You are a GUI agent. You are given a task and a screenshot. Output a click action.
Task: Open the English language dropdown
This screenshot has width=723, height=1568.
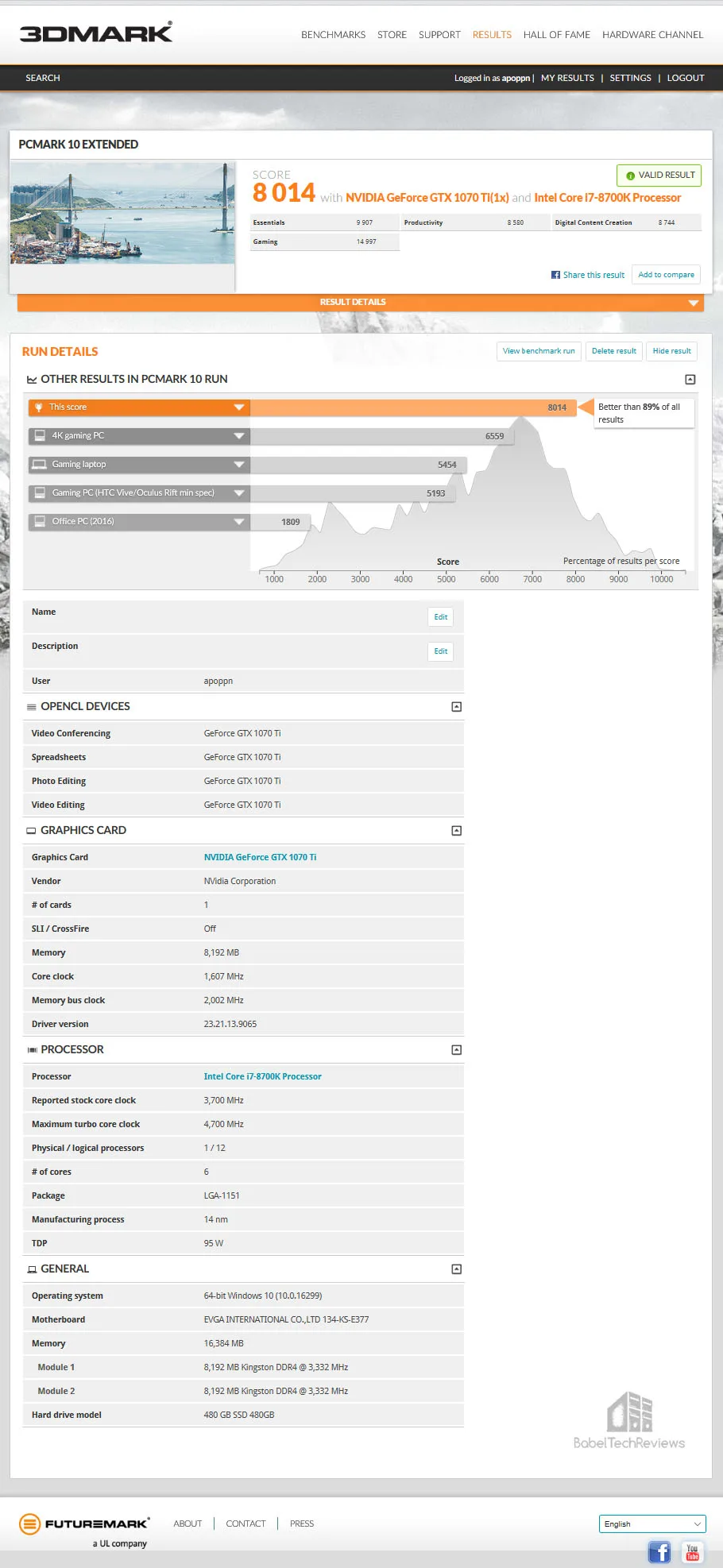(x=652, y=1524)
